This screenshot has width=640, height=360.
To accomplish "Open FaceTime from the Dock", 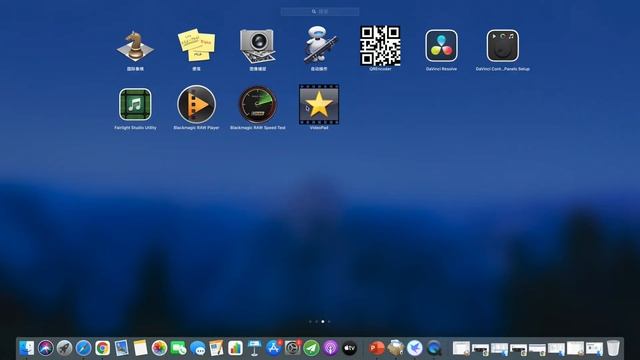I will [178, 348].
